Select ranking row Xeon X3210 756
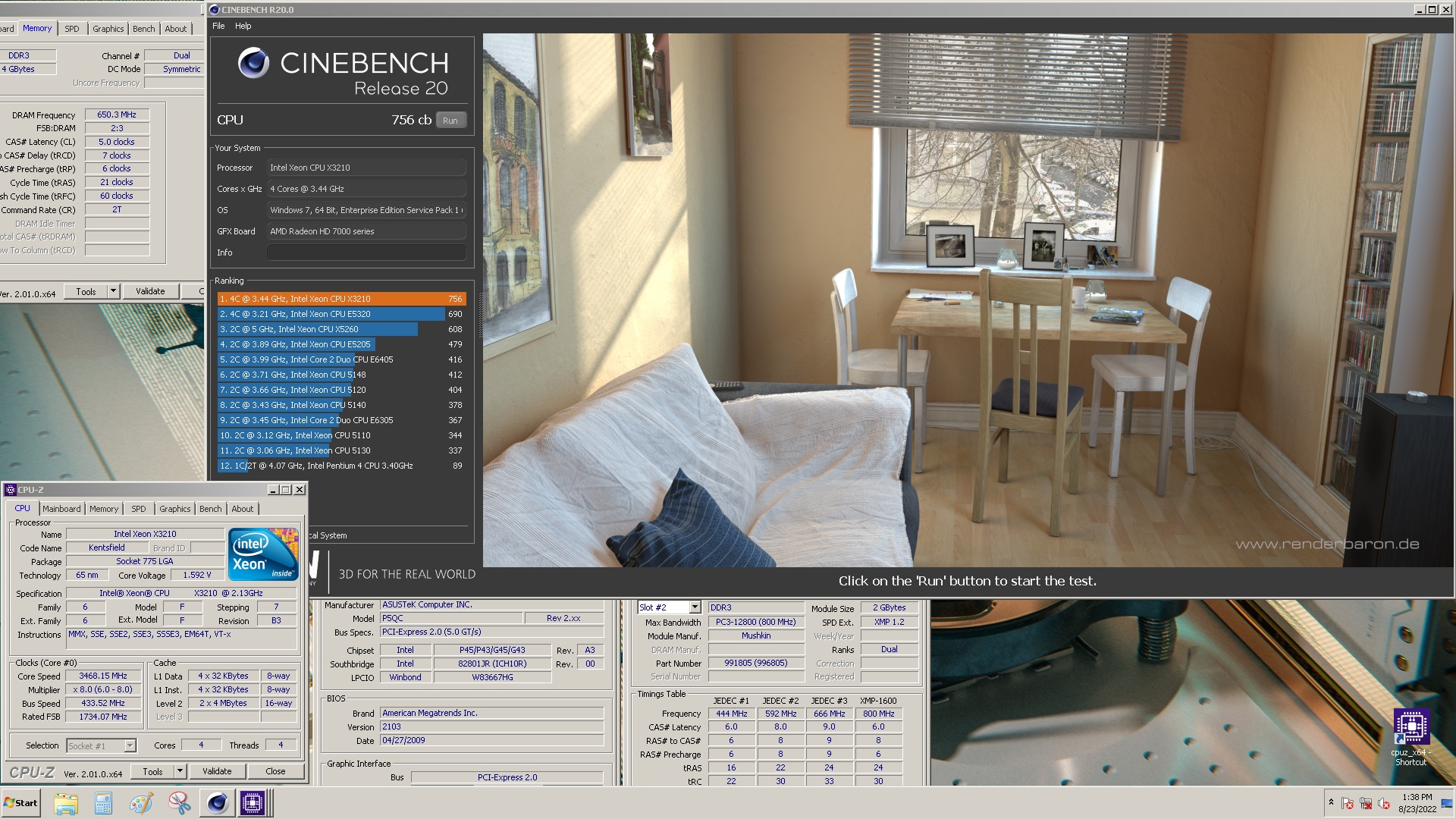This screenshot has height=819, width=1456. (x=341, y=299)
